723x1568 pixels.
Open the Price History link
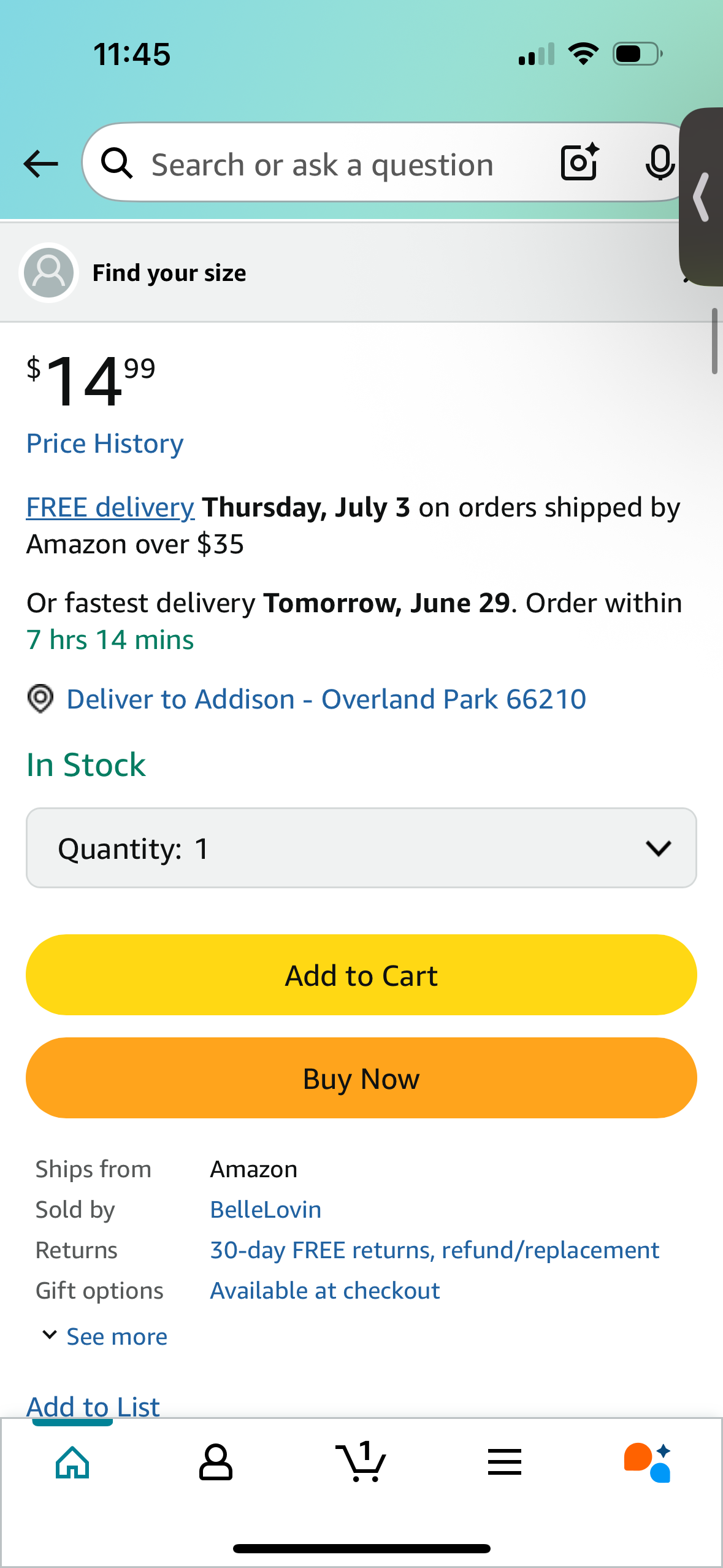point(105,444)
